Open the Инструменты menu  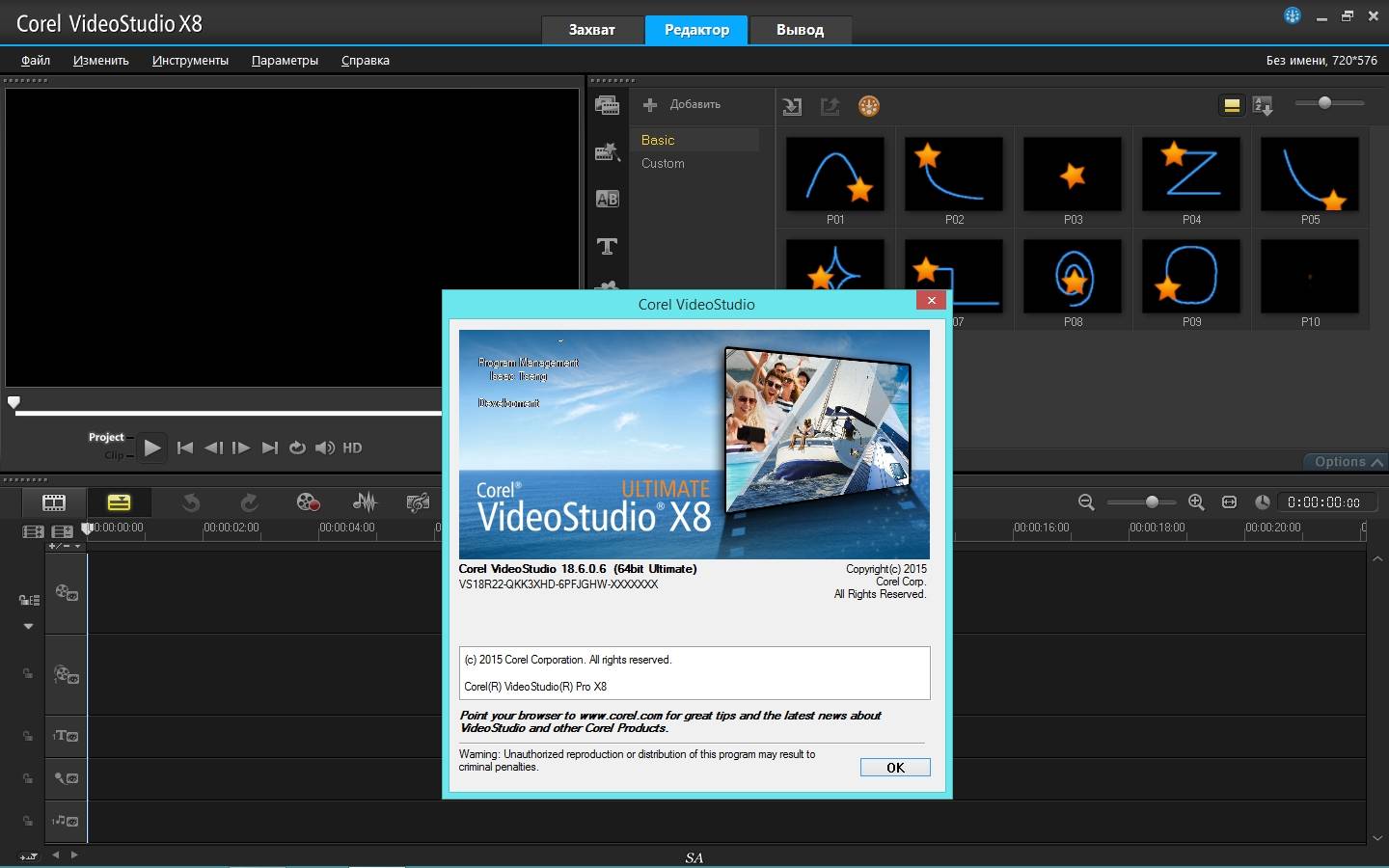(190, 60)
